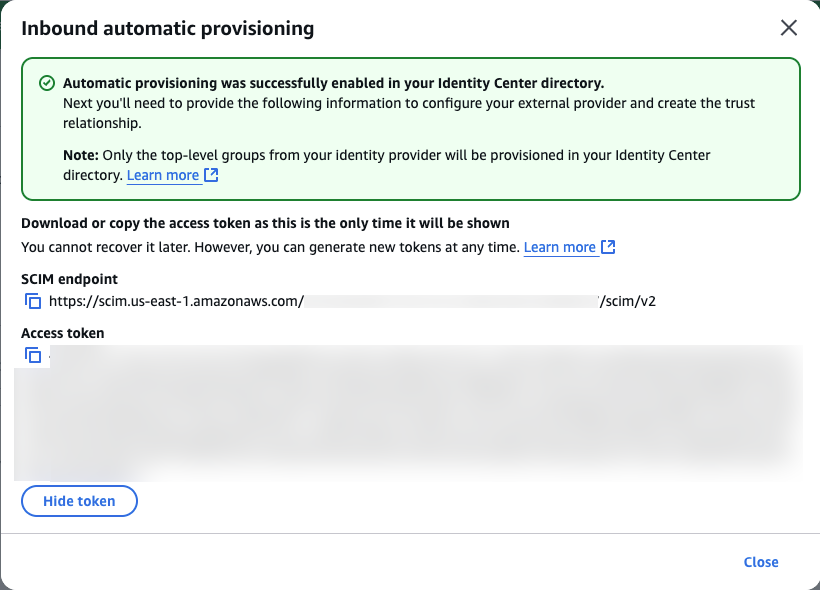Click the Inbound automatic provisioning title
This screenshot has height=590, width=820.
click(x=167, y=28)
